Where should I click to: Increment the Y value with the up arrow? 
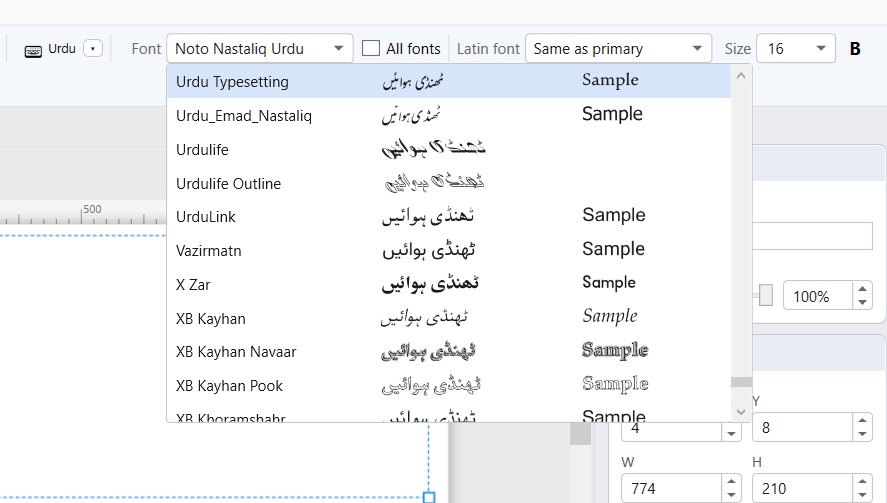coord(862,420)
